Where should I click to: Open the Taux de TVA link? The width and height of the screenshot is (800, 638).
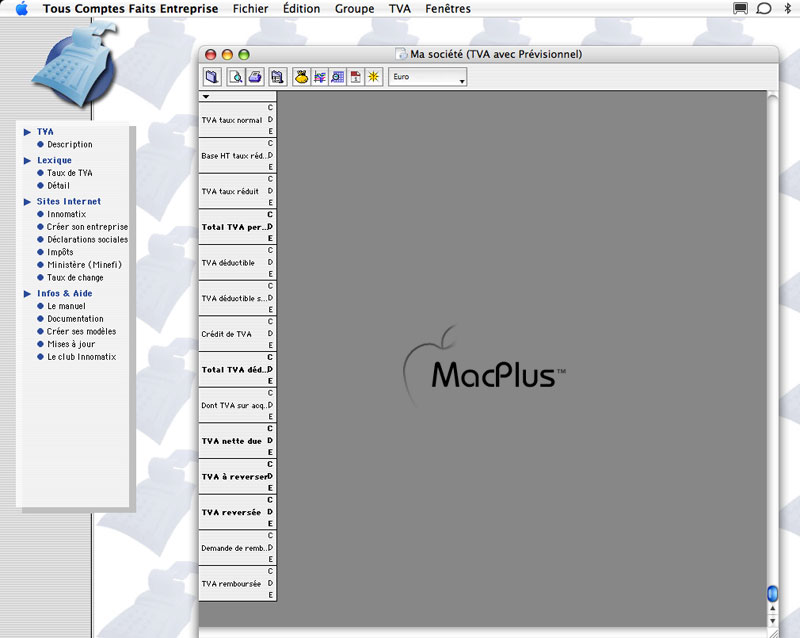(x=70, y=173)
